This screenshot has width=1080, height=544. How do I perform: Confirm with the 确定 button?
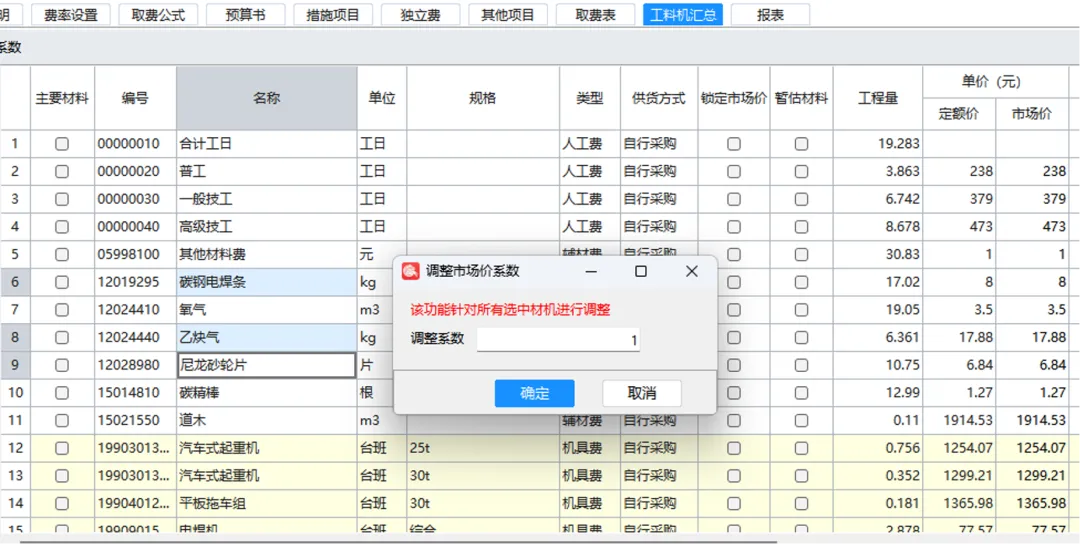[x=534, y=393]
